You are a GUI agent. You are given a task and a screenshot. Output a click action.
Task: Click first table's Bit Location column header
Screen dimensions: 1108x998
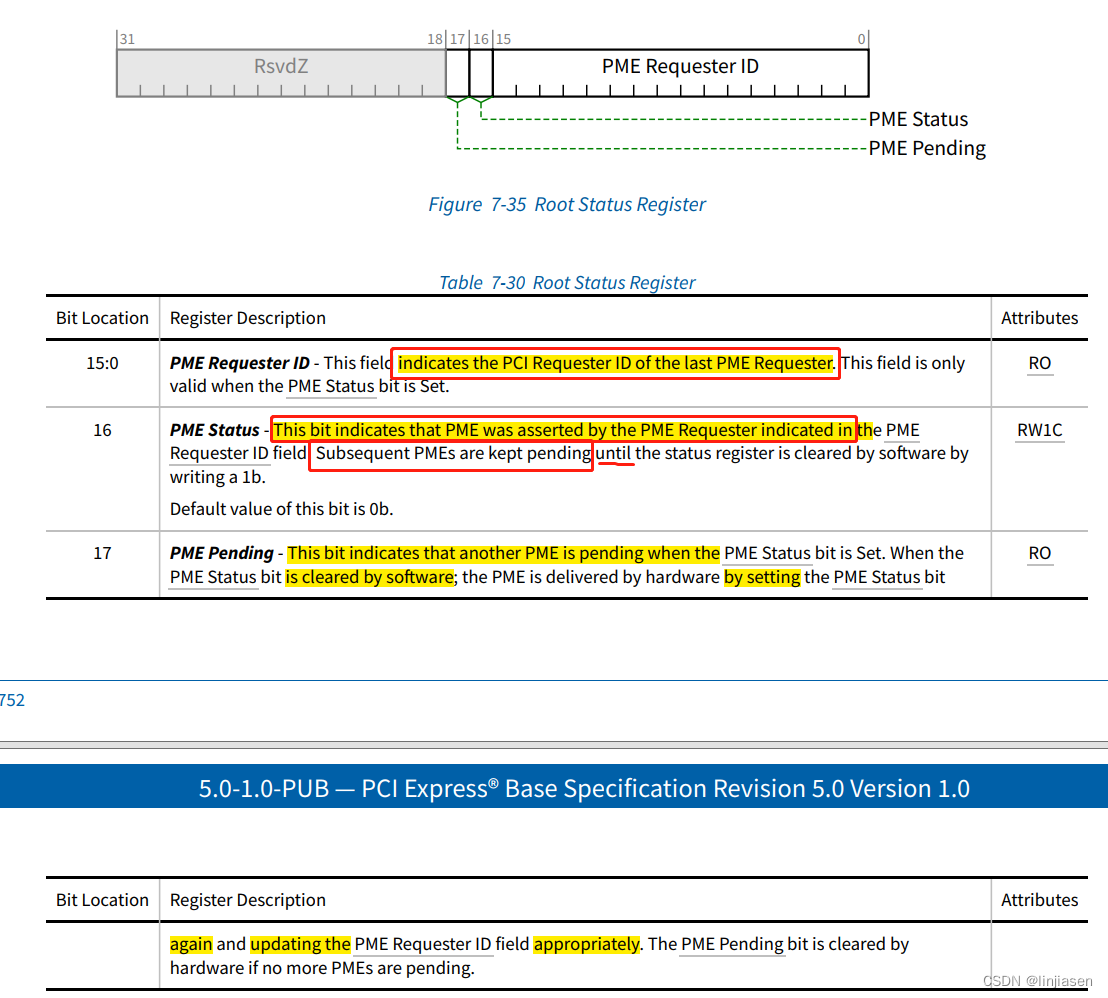point(102,319)
